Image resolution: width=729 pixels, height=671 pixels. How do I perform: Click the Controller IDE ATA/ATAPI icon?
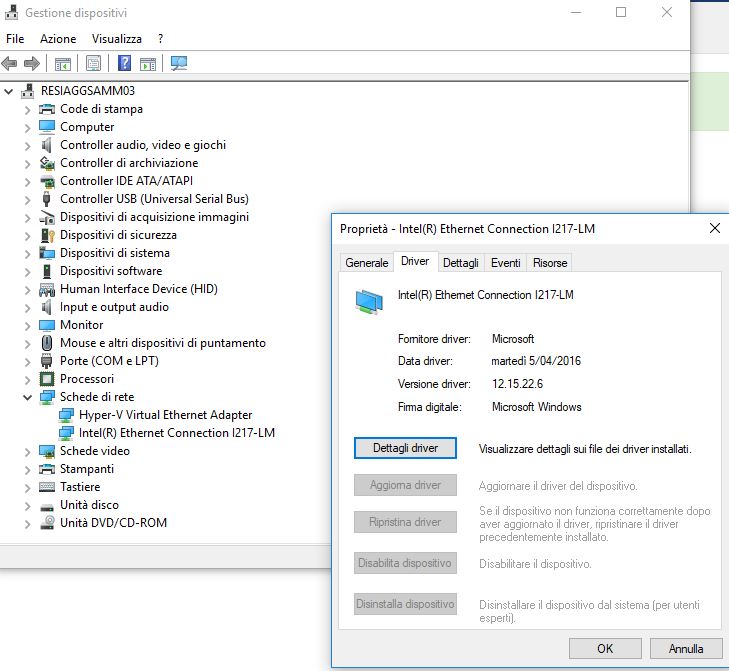click(x=47, y=181)
